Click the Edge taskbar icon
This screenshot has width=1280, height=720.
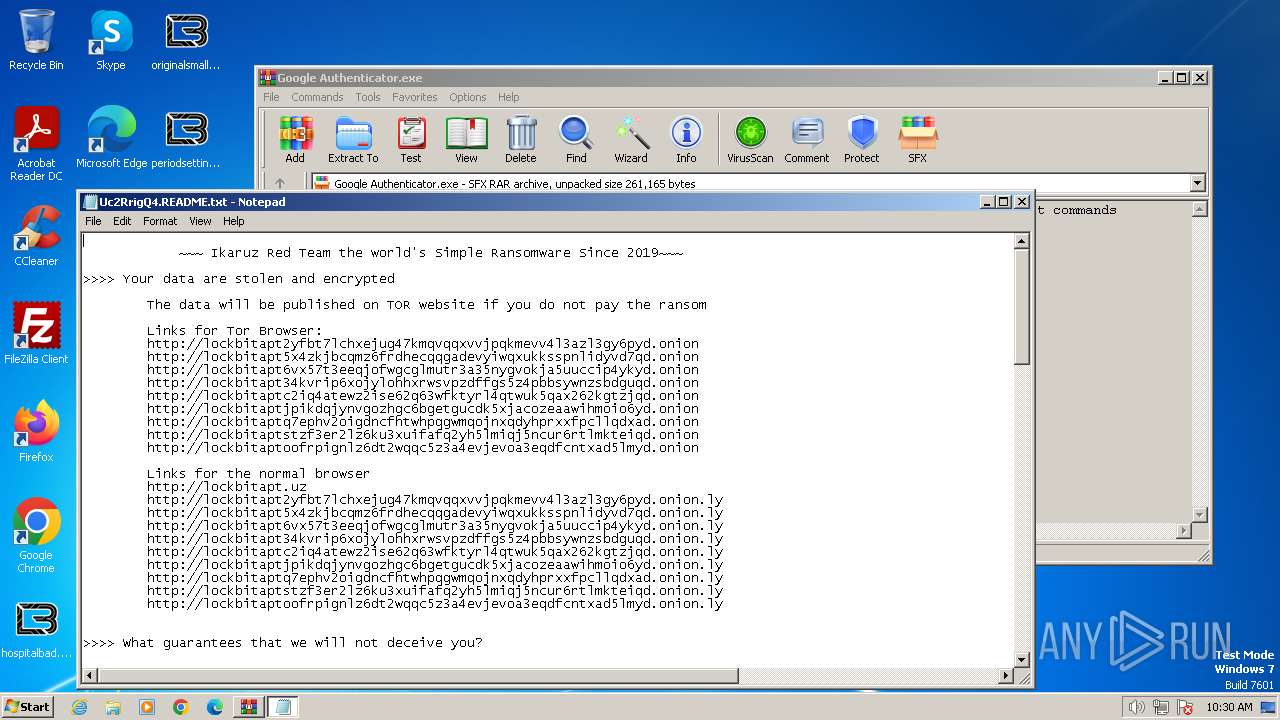(x=214, y=707)
